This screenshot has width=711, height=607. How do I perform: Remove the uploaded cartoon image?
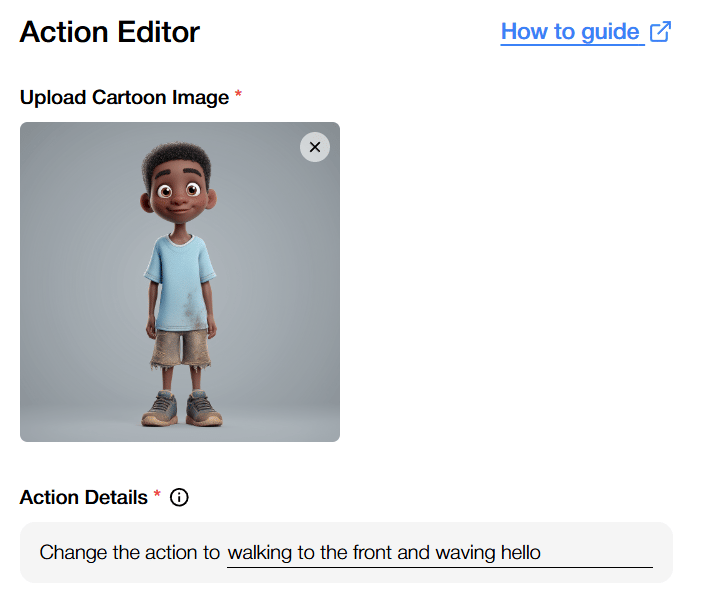[315, 147]
